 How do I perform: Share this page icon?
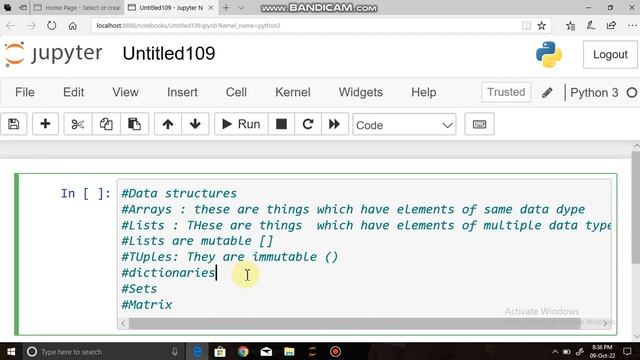pyautogui.click(x=611, y=26)
